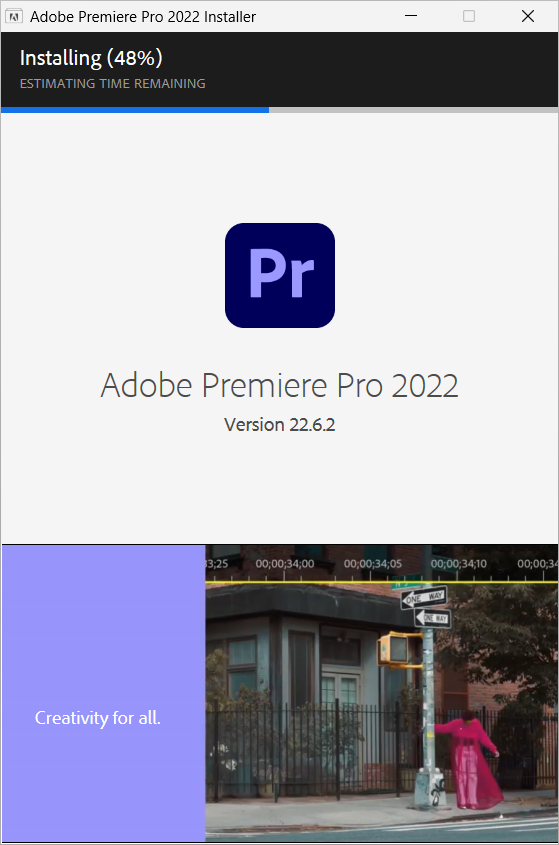Click the 00;00;34;10 timecode marker
The image size is (559, 845).
(x=459, y=564)
